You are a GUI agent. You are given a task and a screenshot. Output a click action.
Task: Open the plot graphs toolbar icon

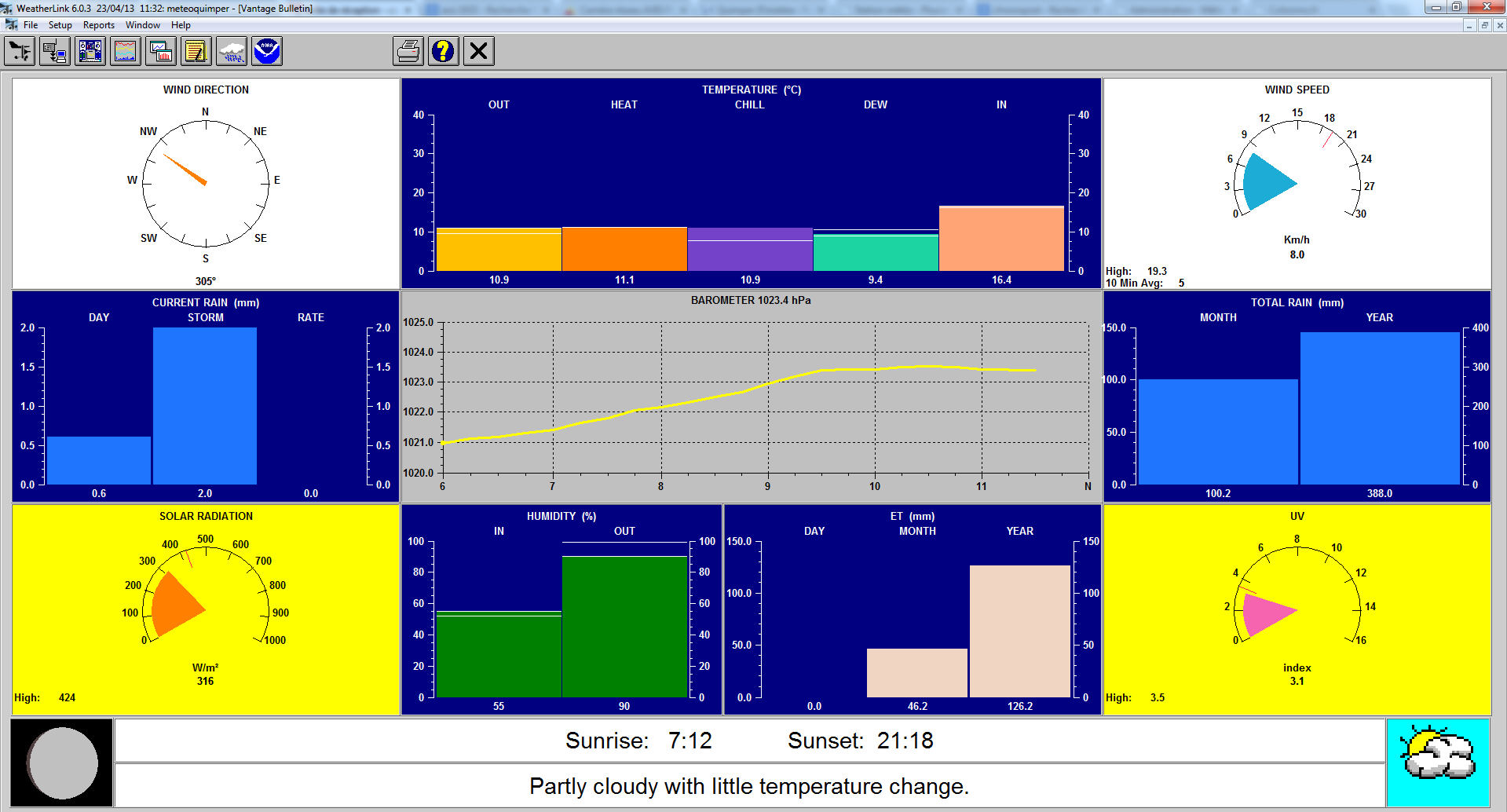coord(161,52)
